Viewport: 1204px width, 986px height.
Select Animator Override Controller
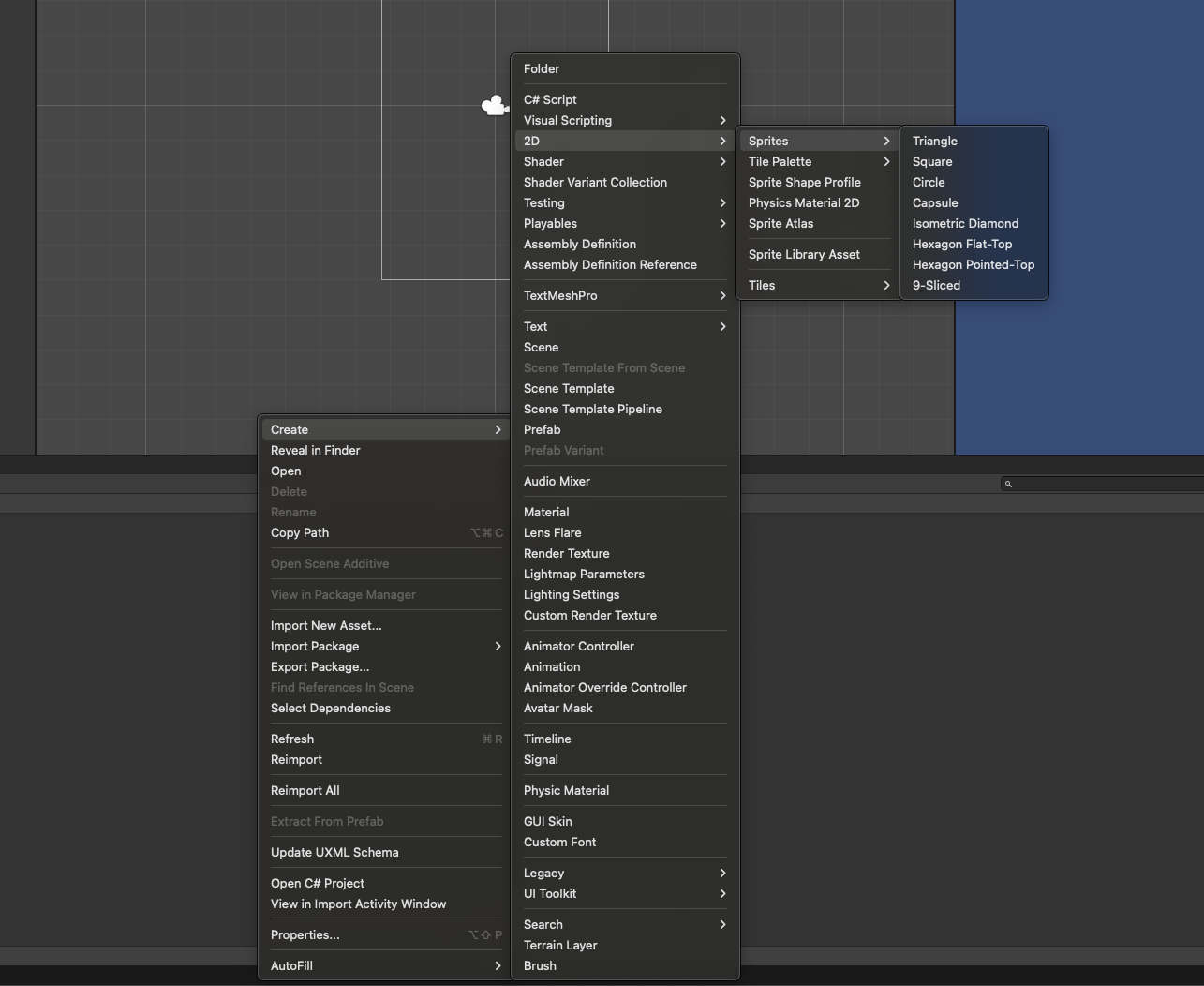click(x=625, y=687)
